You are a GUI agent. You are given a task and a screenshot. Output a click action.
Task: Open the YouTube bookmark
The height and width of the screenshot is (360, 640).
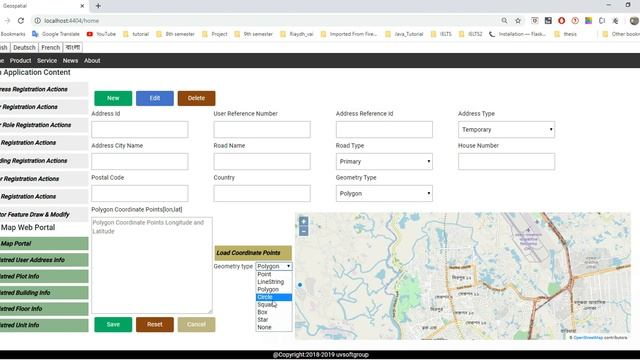point(101,34)
